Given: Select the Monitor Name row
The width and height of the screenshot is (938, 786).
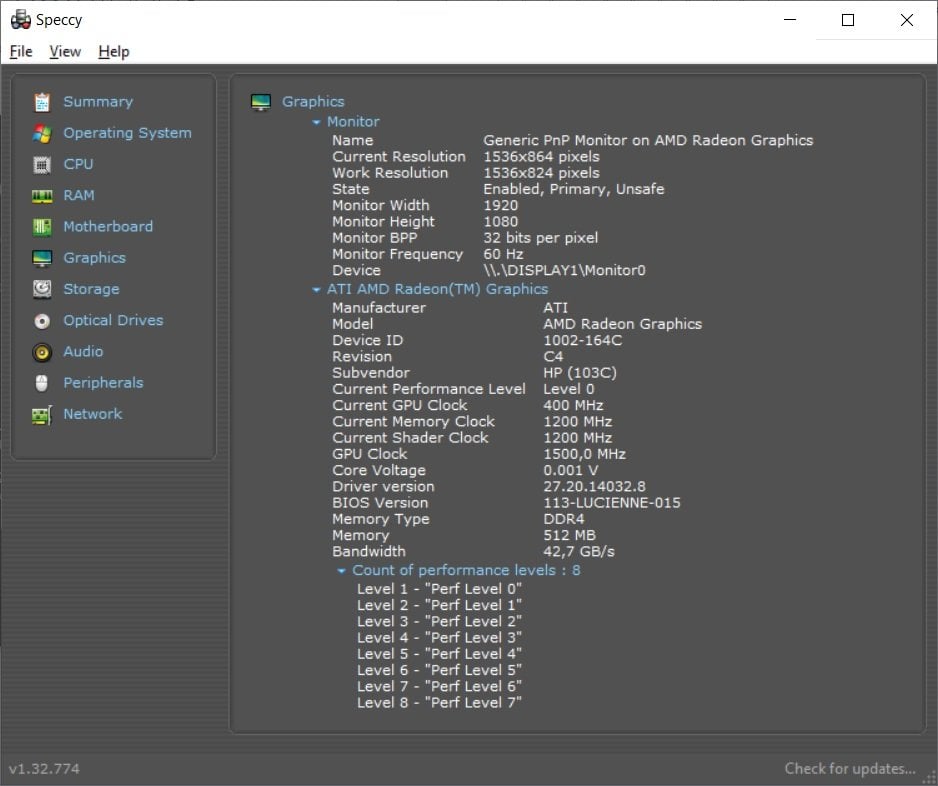Looking at the screenshot, I should [x=572, y=141].
